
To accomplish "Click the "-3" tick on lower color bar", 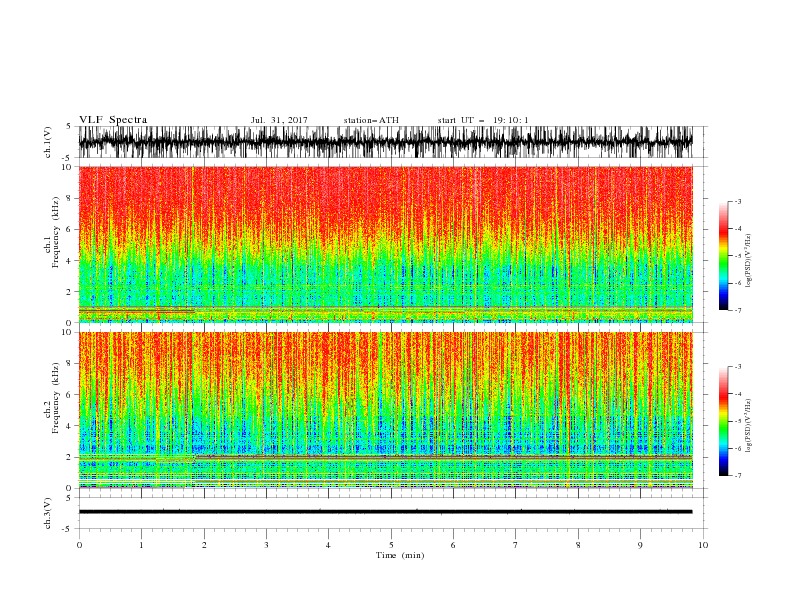I will click(738, 367).
